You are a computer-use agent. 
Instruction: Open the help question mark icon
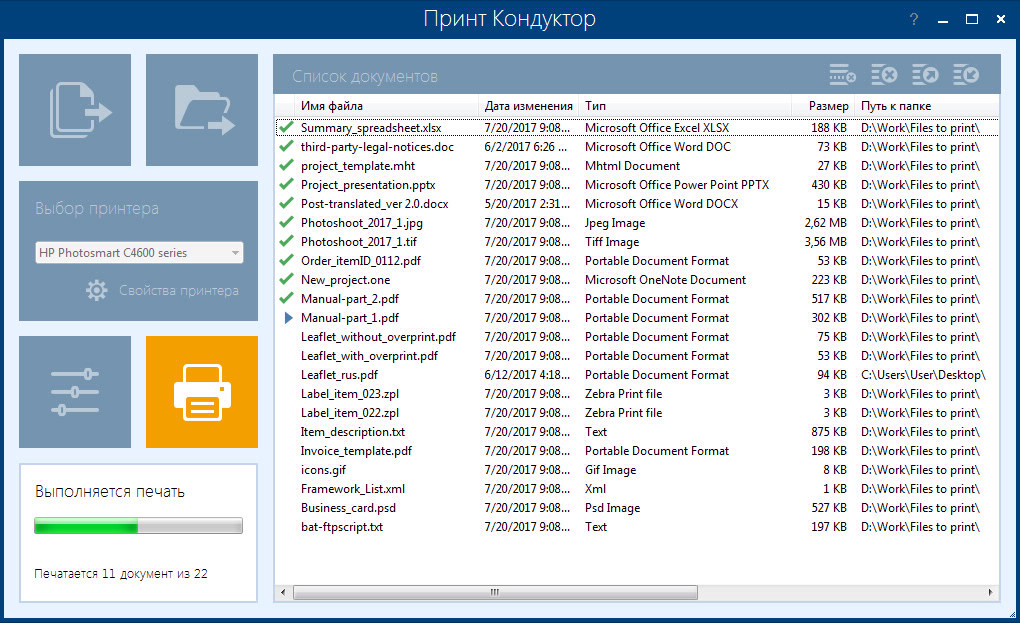[914, 19]
